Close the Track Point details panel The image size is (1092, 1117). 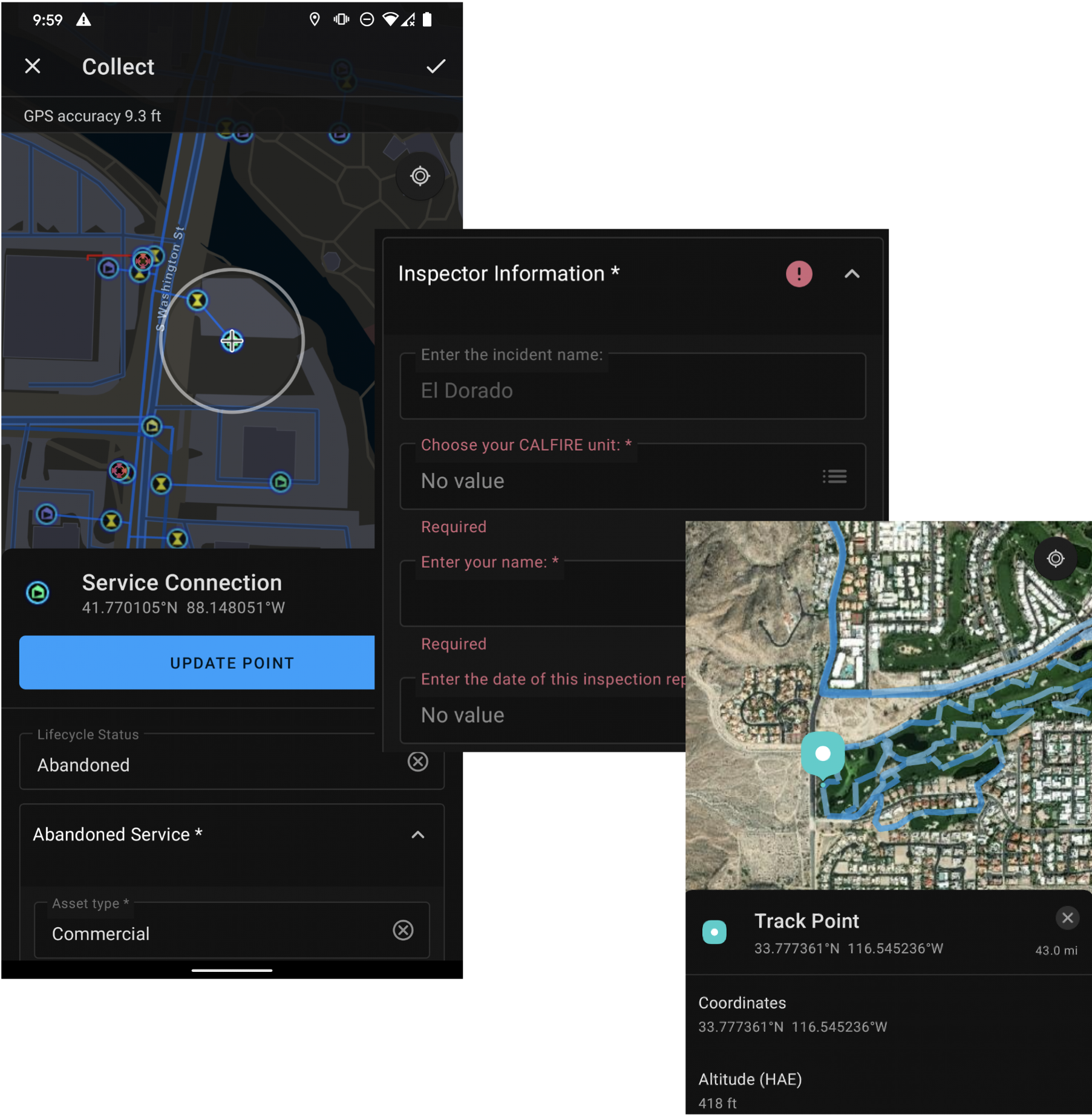(x=1067, y=918)
